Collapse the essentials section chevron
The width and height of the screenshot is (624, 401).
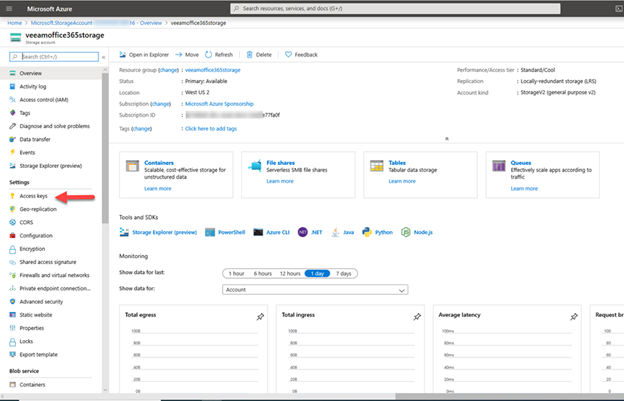[x=447, y=138]
